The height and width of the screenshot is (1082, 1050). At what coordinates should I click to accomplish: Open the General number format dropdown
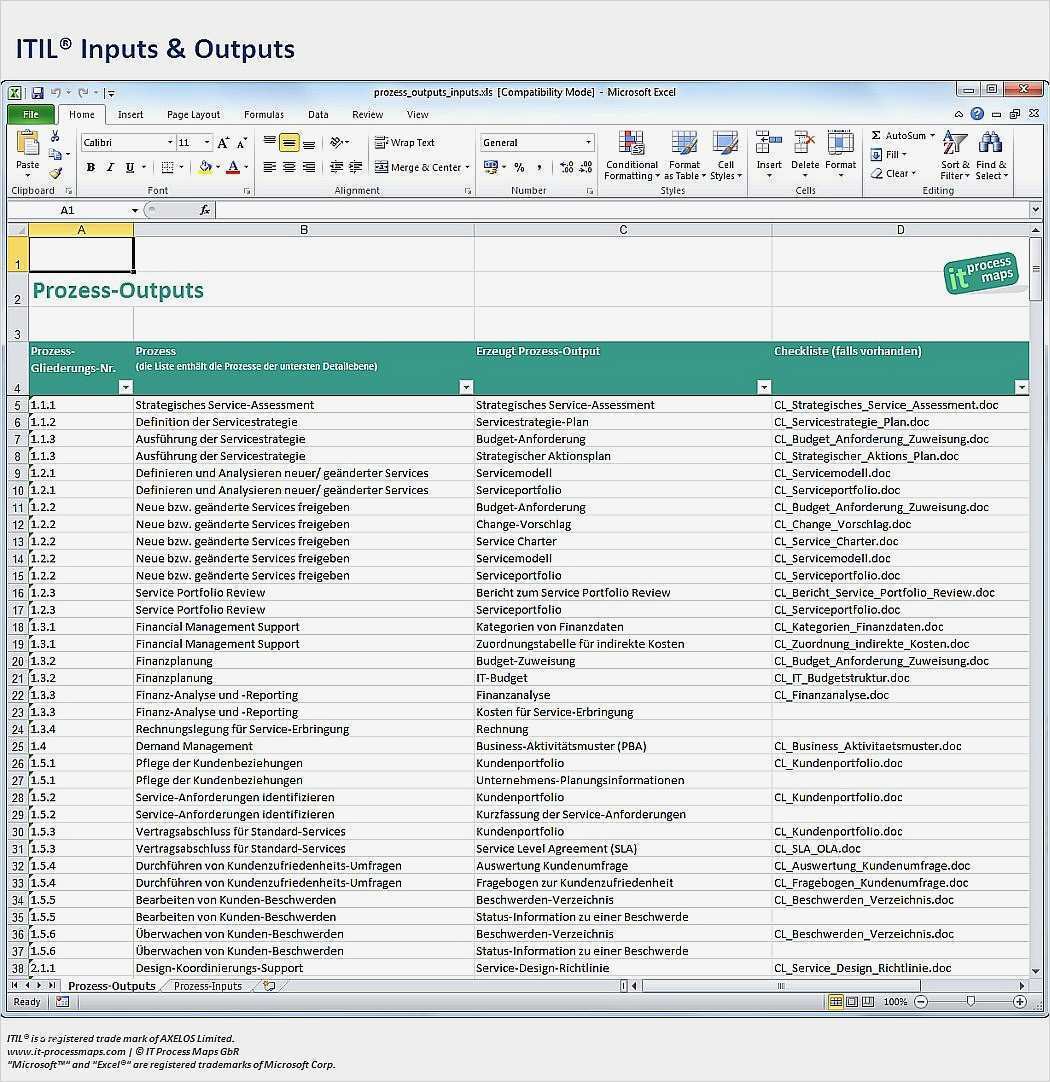click(x=588, y=143)
